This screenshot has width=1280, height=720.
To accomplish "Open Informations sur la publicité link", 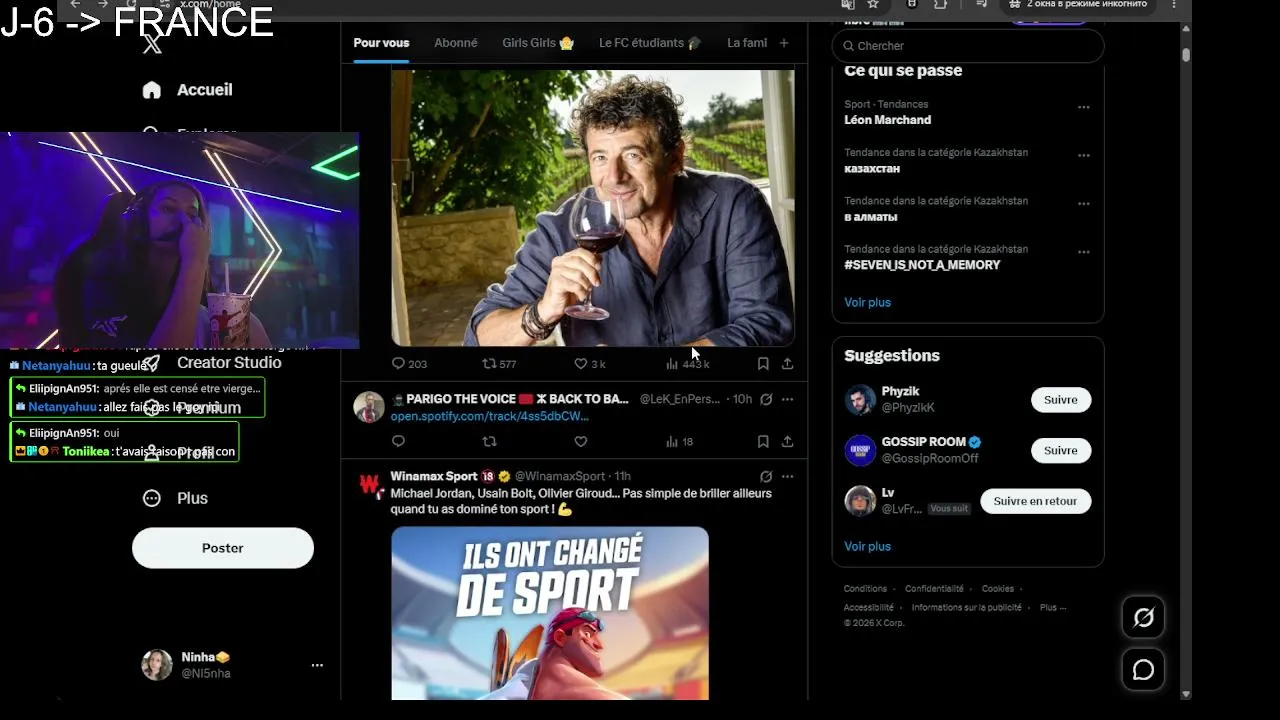I will (966, 607).
